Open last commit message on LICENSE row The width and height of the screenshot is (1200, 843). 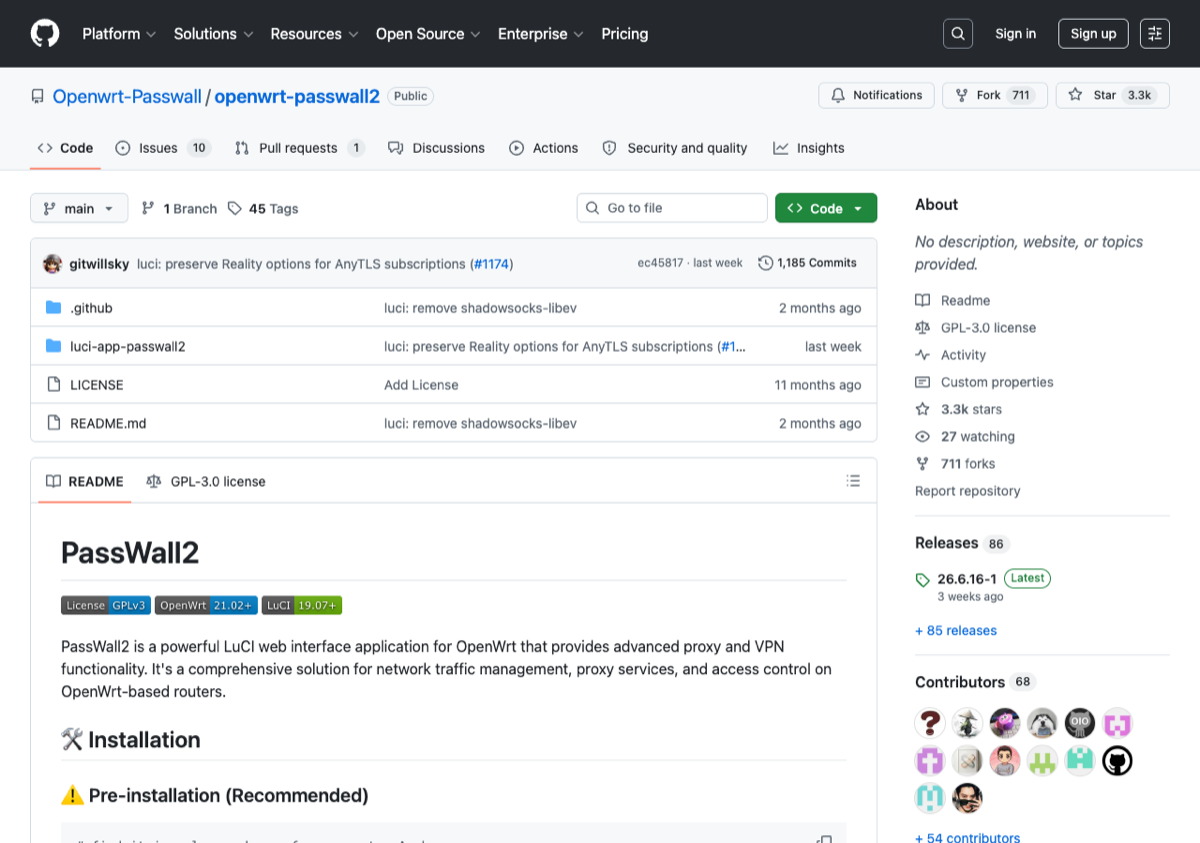(421, 385)
